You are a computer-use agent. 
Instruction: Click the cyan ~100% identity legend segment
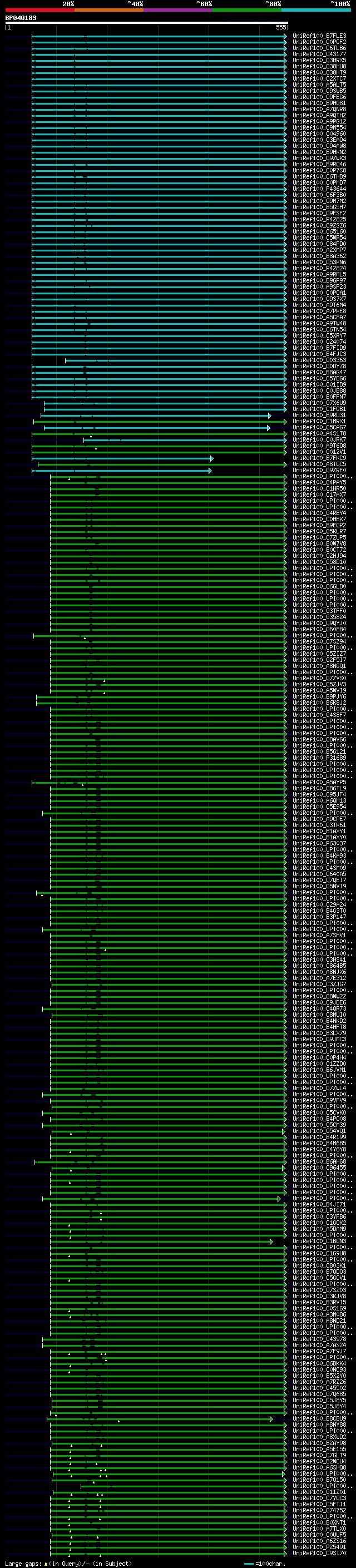316,10
